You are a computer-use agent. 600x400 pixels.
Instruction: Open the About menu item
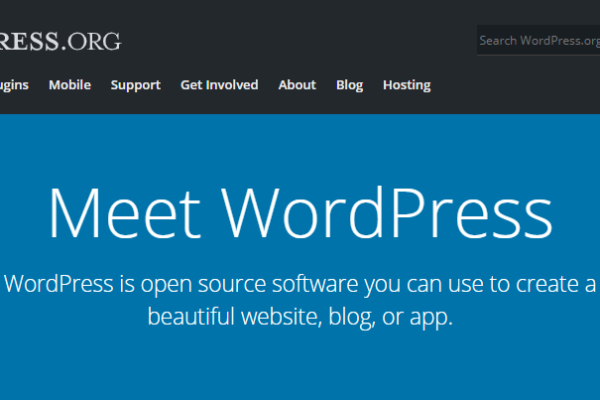click(297, 85)
